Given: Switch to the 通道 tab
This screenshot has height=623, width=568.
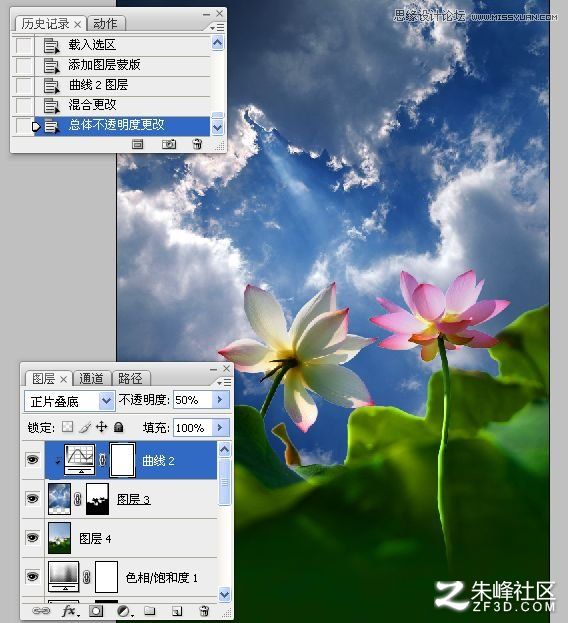Looking at the screenshot, I should 91,378.
